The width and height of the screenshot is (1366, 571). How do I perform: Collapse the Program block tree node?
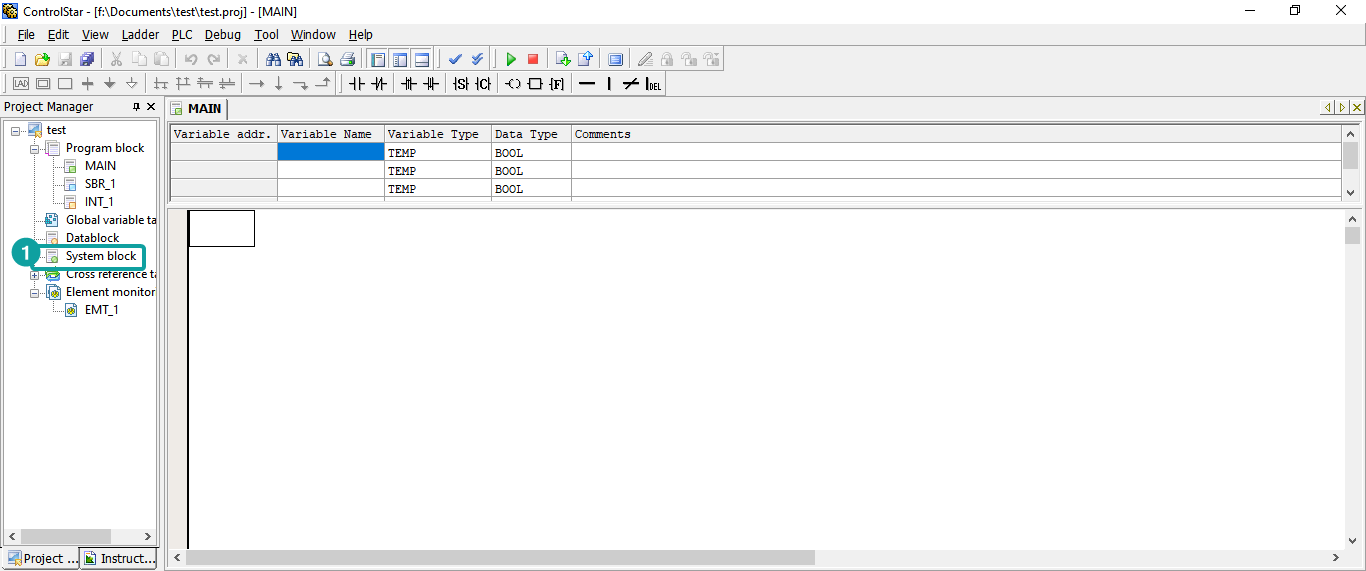(35, 148)
